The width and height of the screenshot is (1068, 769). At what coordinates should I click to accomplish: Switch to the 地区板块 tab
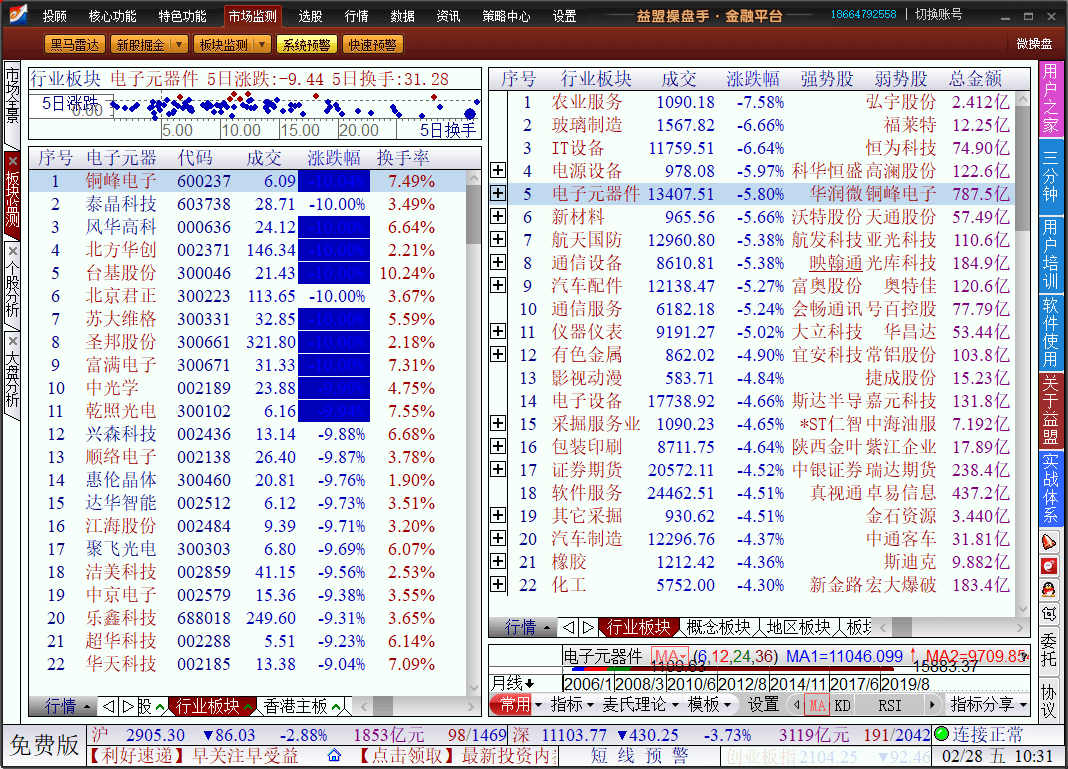pos(799,627)
